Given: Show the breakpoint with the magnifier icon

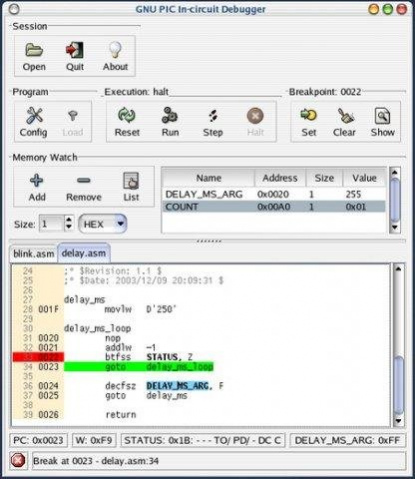Looking at the screenshot, I should pos(382,116).
